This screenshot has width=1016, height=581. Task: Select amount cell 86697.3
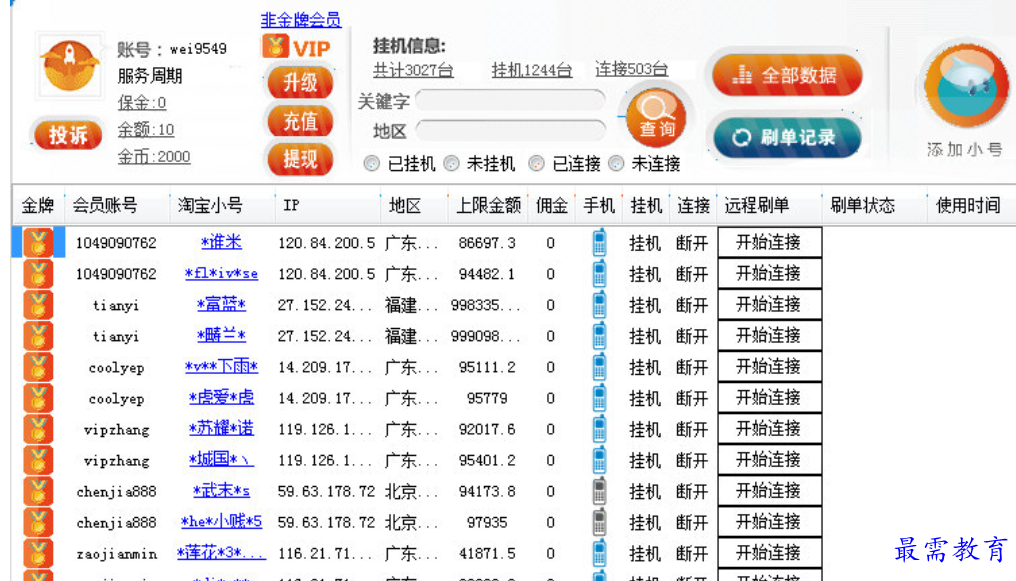coord(487,243)
